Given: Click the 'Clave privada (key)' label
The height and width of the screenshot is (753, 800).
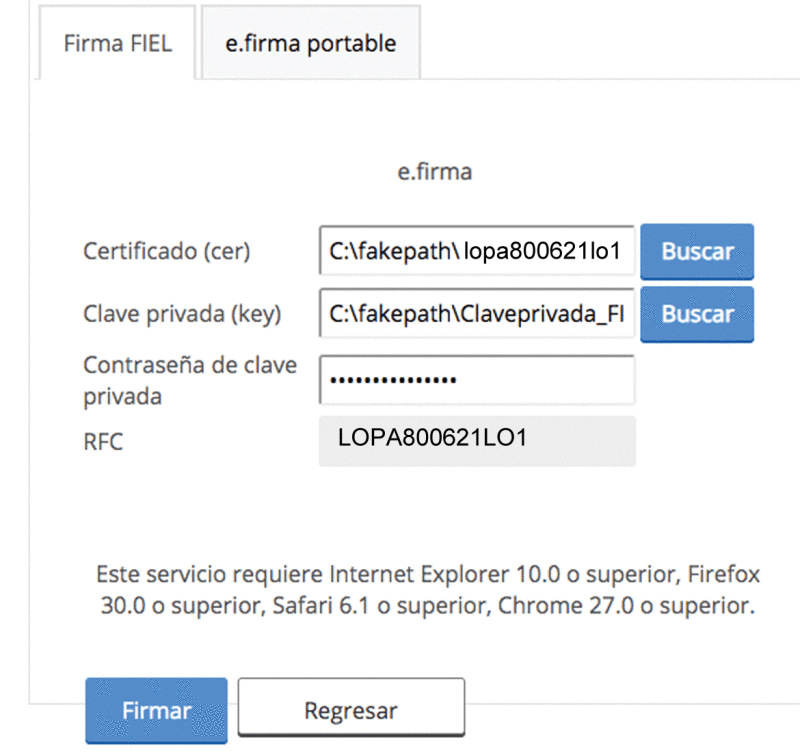Looking at the screenshot, I should [182, 314].
